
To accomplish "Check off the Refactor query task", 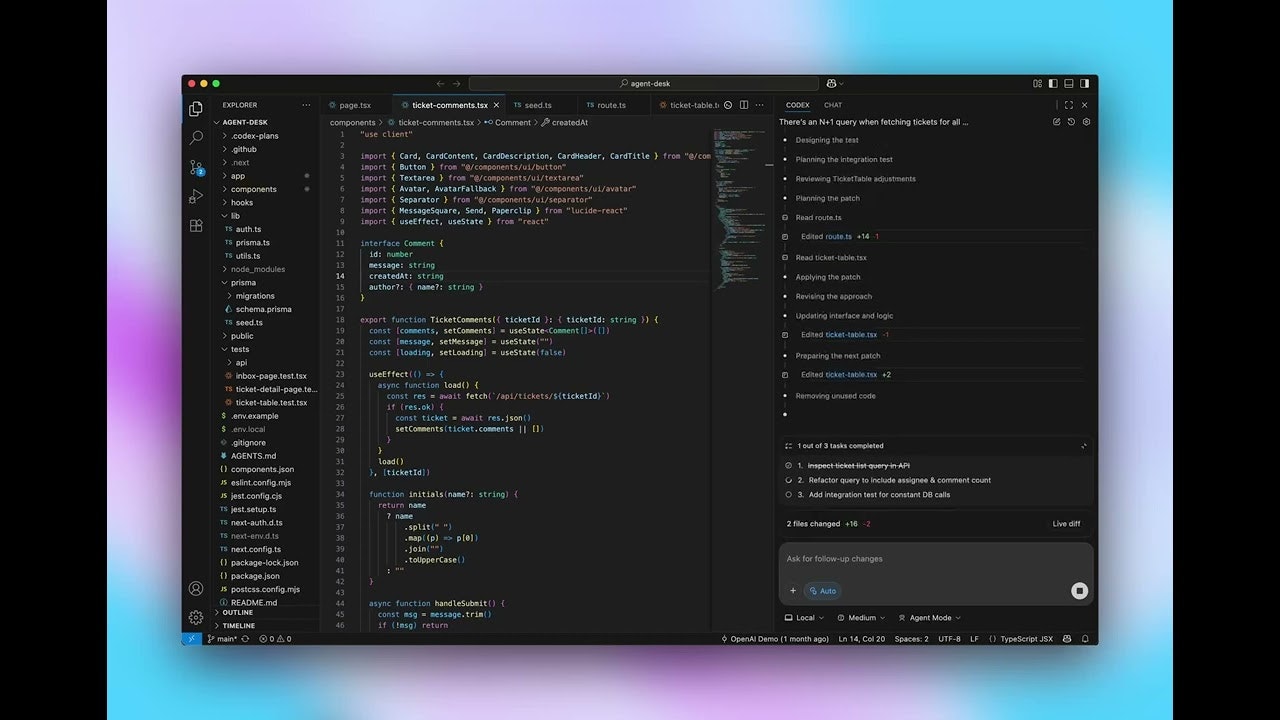I will (x=789, y=479).
